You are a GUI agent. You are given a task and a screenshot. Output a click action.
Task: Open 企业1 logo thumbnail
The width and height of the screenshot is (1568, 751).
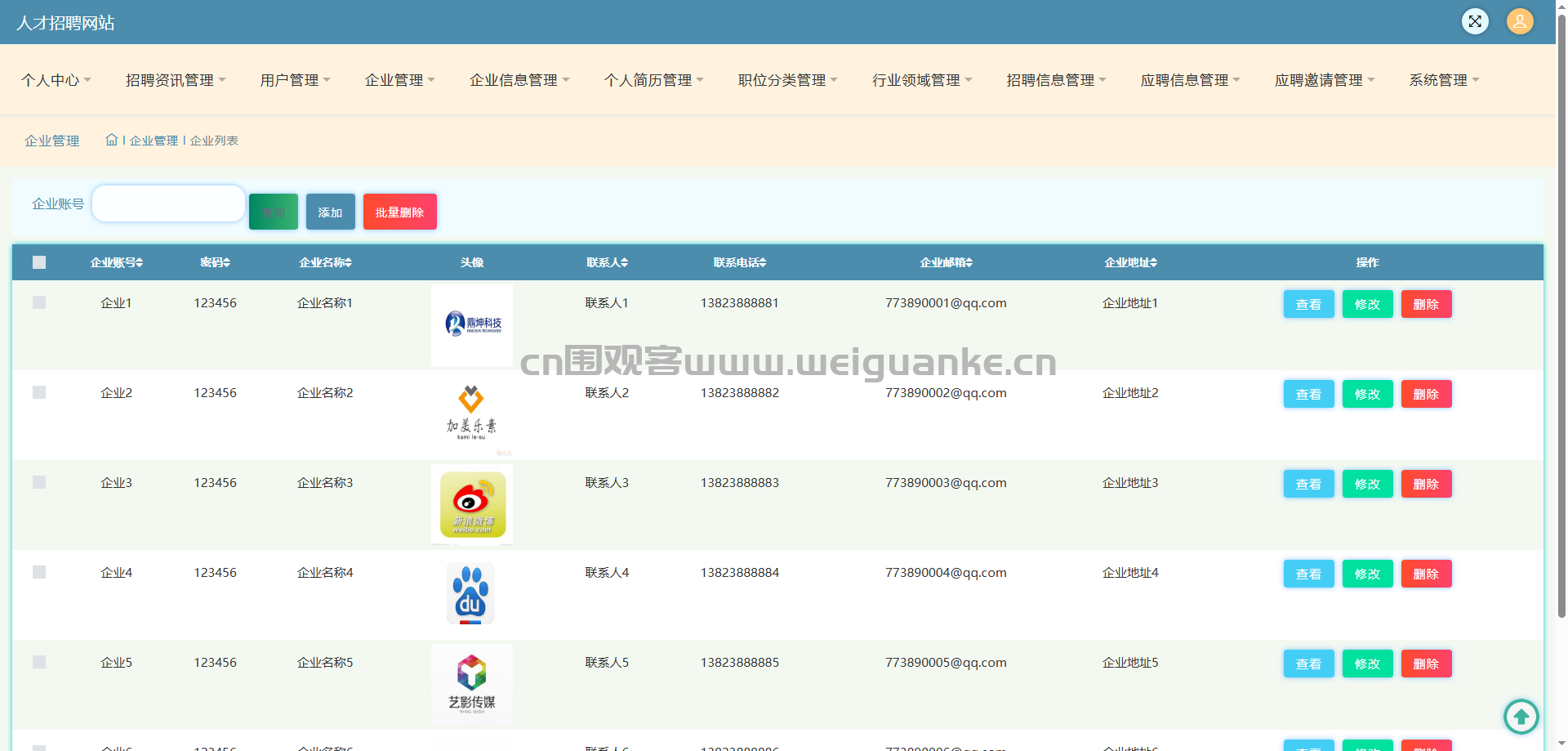pyautogui.click(x=472, y=324)
